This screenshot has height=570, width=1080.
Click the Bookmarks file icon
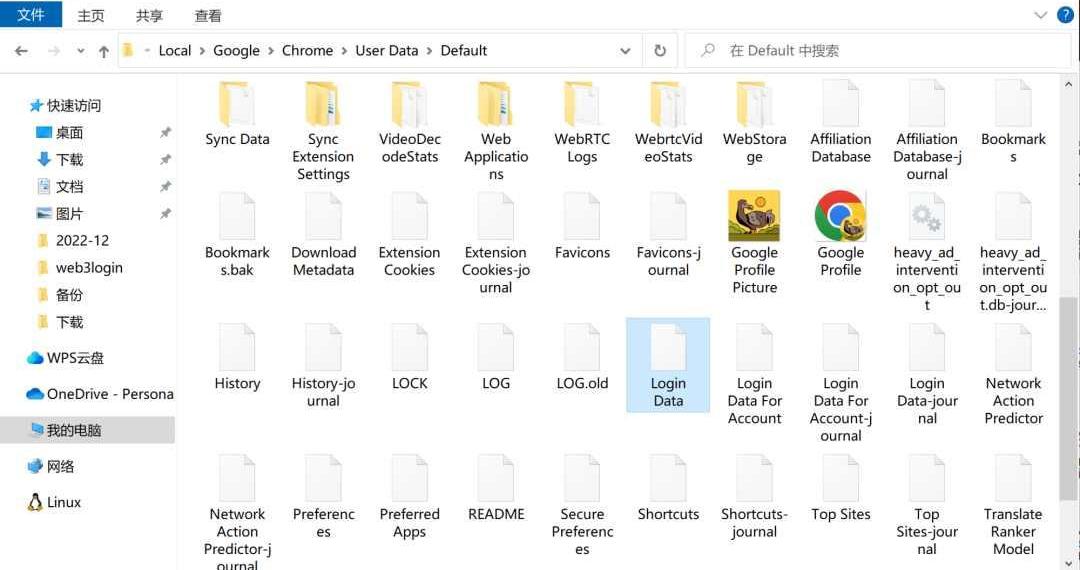point(1013,105)
